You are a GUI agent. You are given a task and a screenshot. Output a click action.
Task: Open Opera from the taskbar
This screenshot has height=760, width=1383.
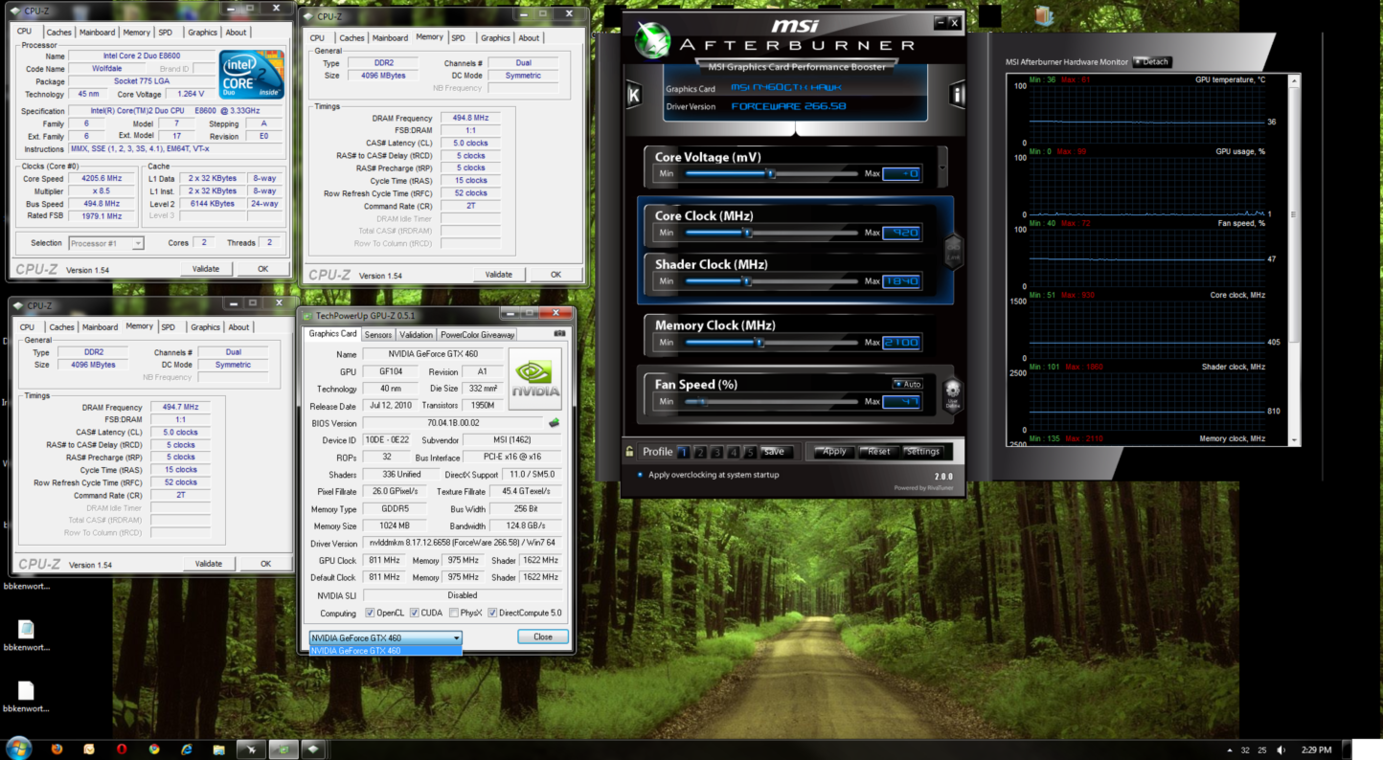(x=122, y=749)
